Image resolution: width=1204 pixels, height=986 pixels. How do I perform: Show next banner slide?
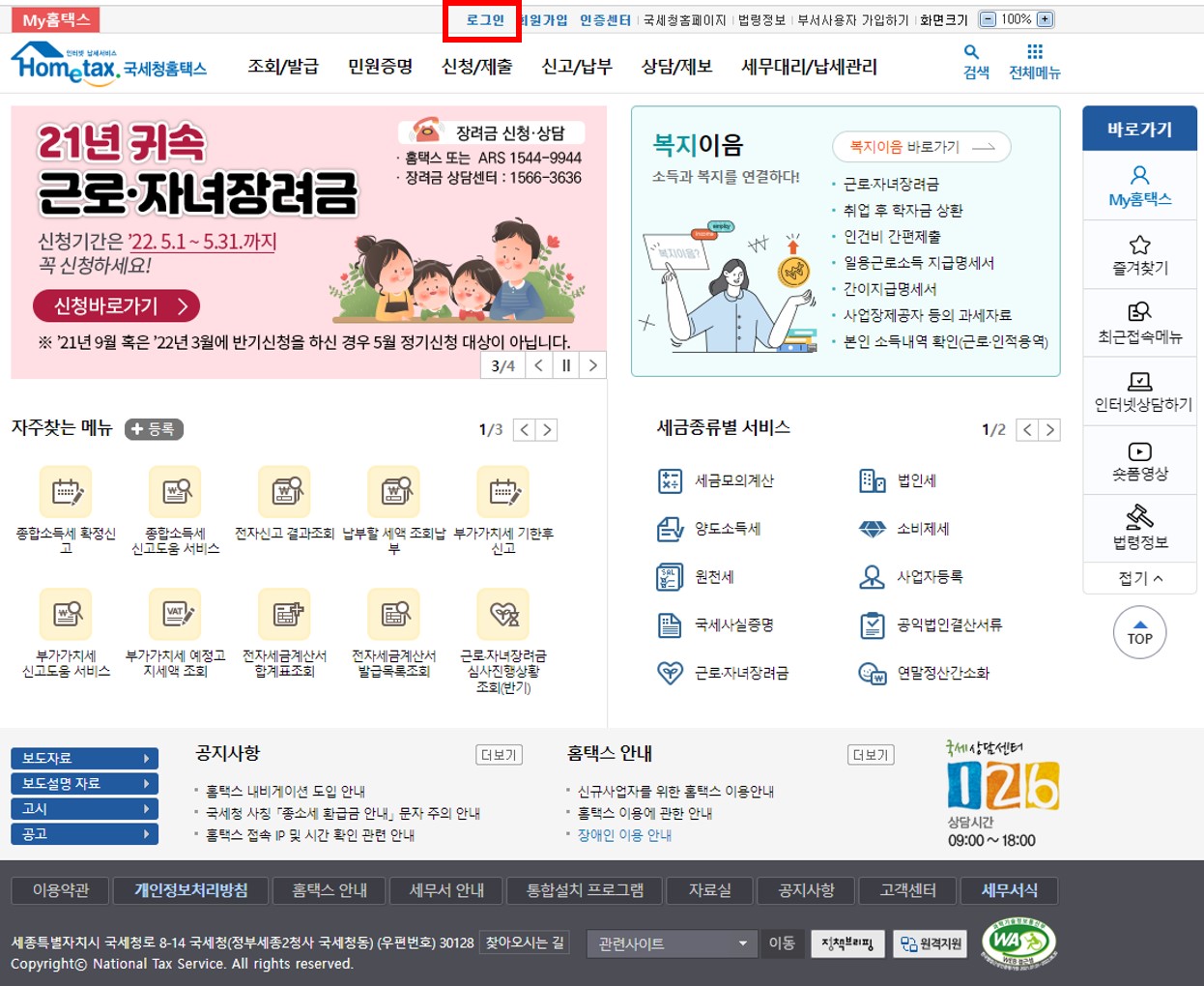593,365
